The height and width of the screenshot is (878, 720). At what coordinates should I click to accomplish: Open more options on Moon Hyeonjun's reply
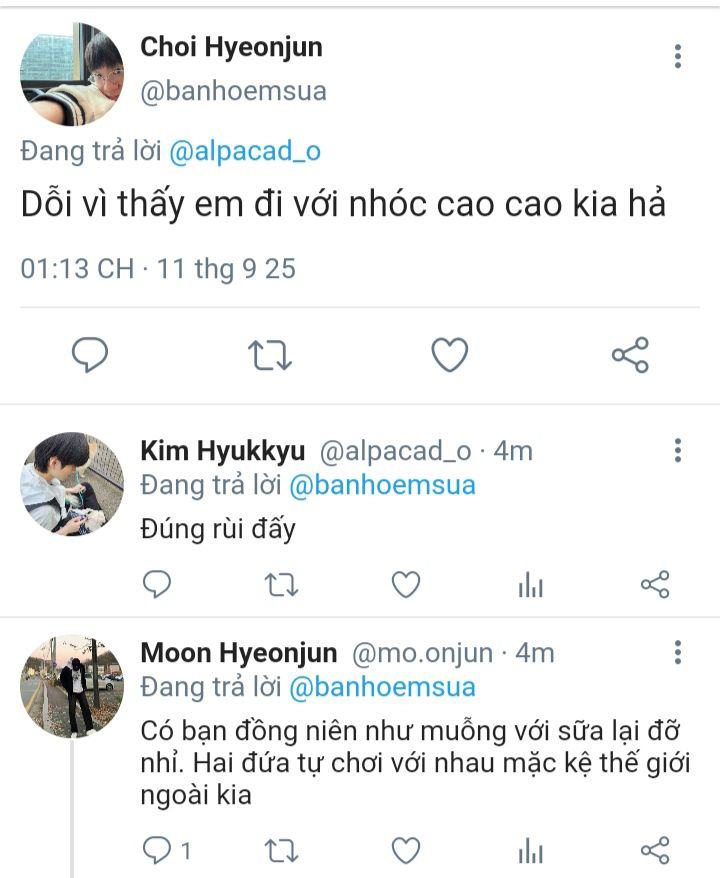click(678, 653)
